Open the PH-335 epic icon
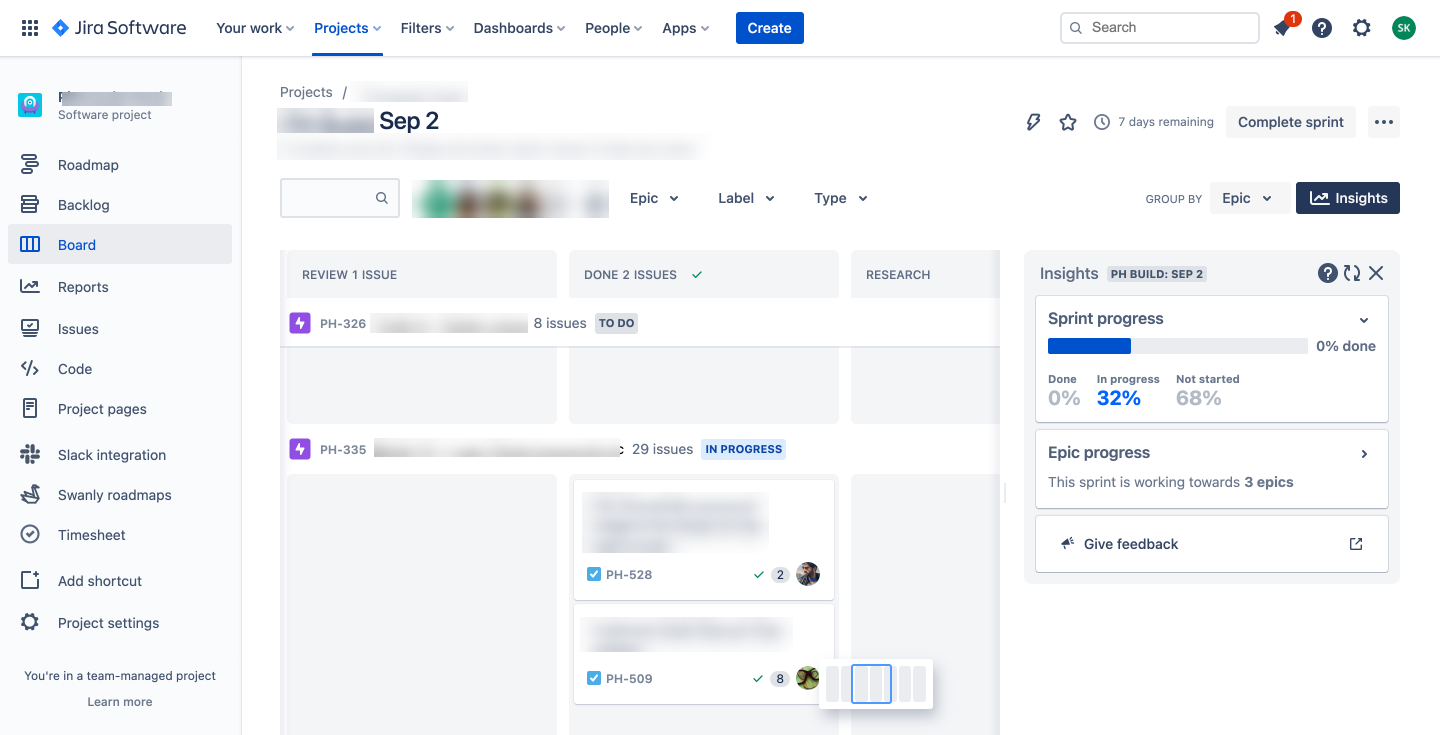 (300, 449)
